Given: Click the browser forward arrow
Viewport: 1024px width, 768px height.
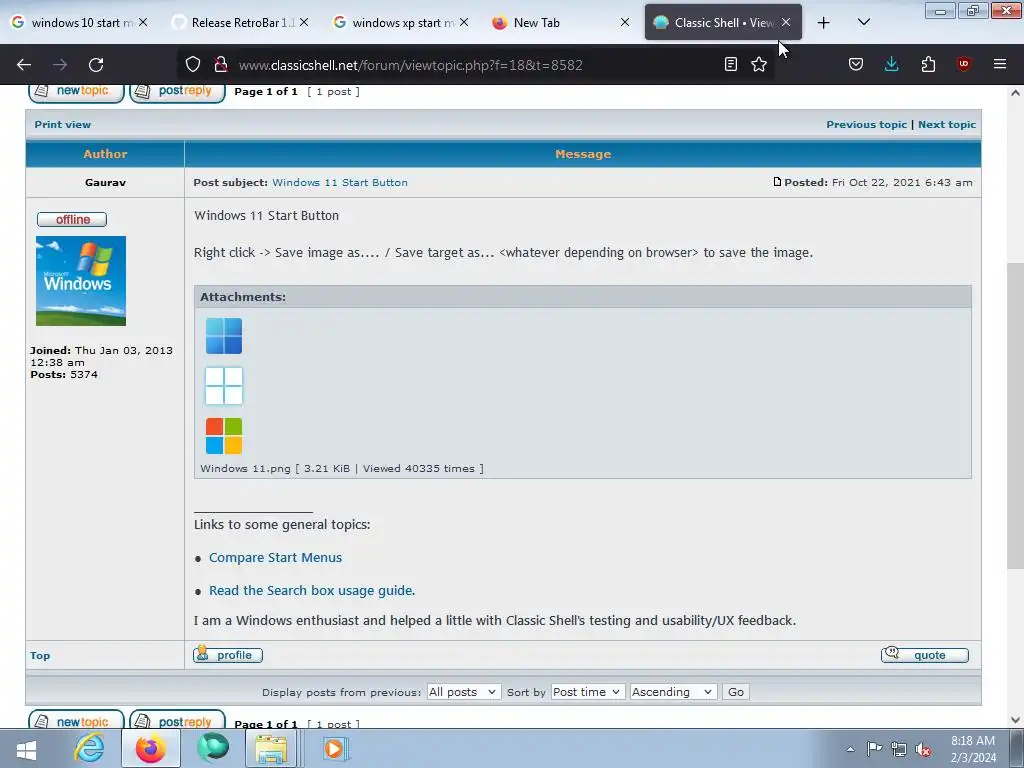Looking at the screenshot, I should pyautogui.click(x=60, y=65).
